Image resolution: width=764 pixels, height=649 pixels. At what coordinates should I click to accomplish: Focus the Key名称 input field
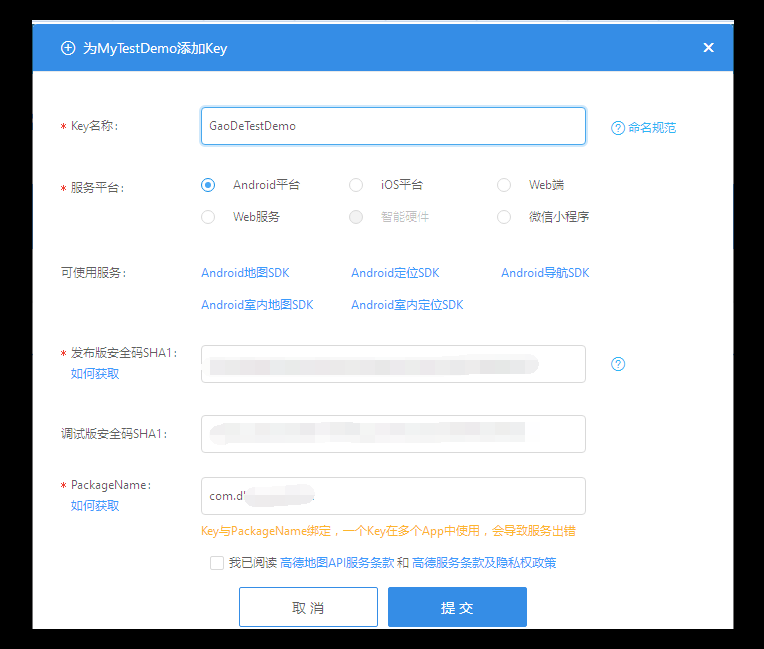pos(393,126)
